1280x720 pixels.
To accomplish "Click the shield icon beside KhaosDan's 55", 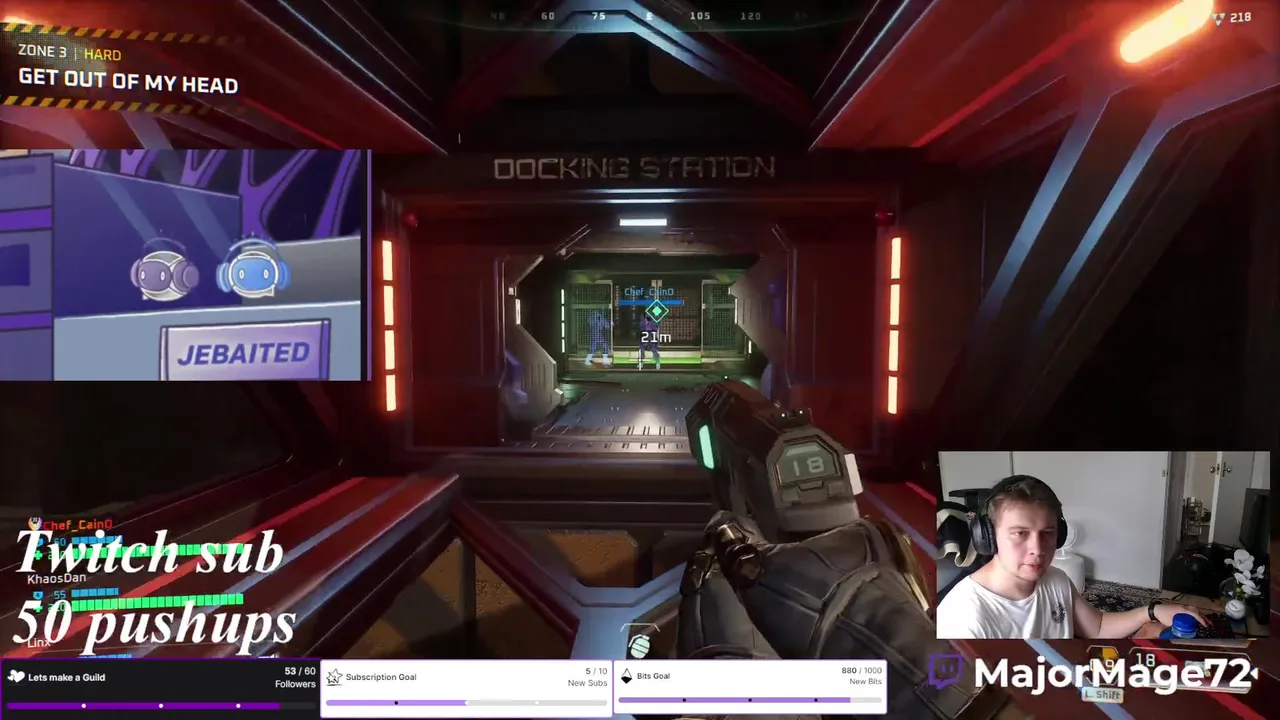I will 38,594.
